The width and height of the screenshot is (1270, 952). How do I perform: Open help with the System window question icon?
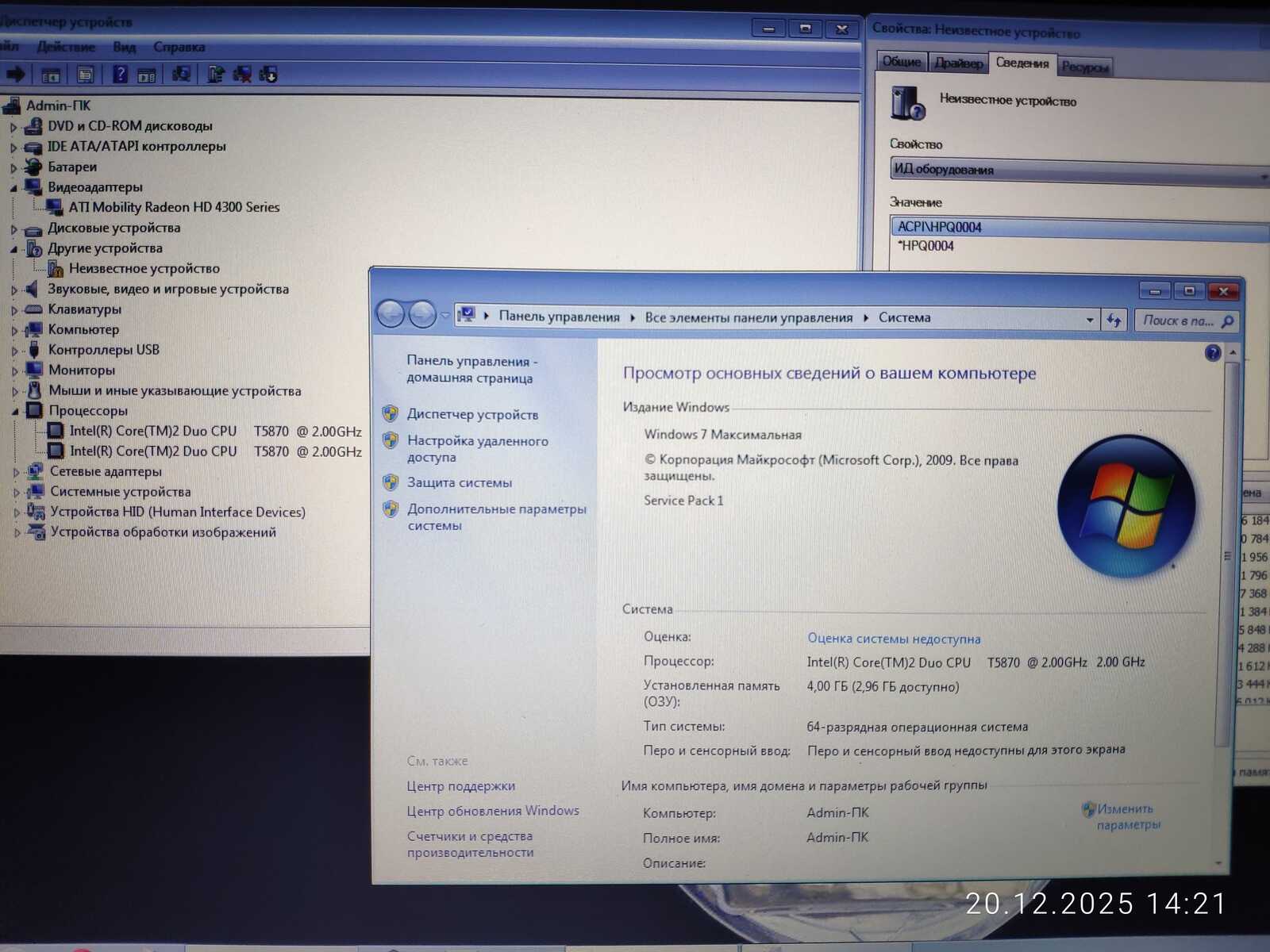[1213, 353]
